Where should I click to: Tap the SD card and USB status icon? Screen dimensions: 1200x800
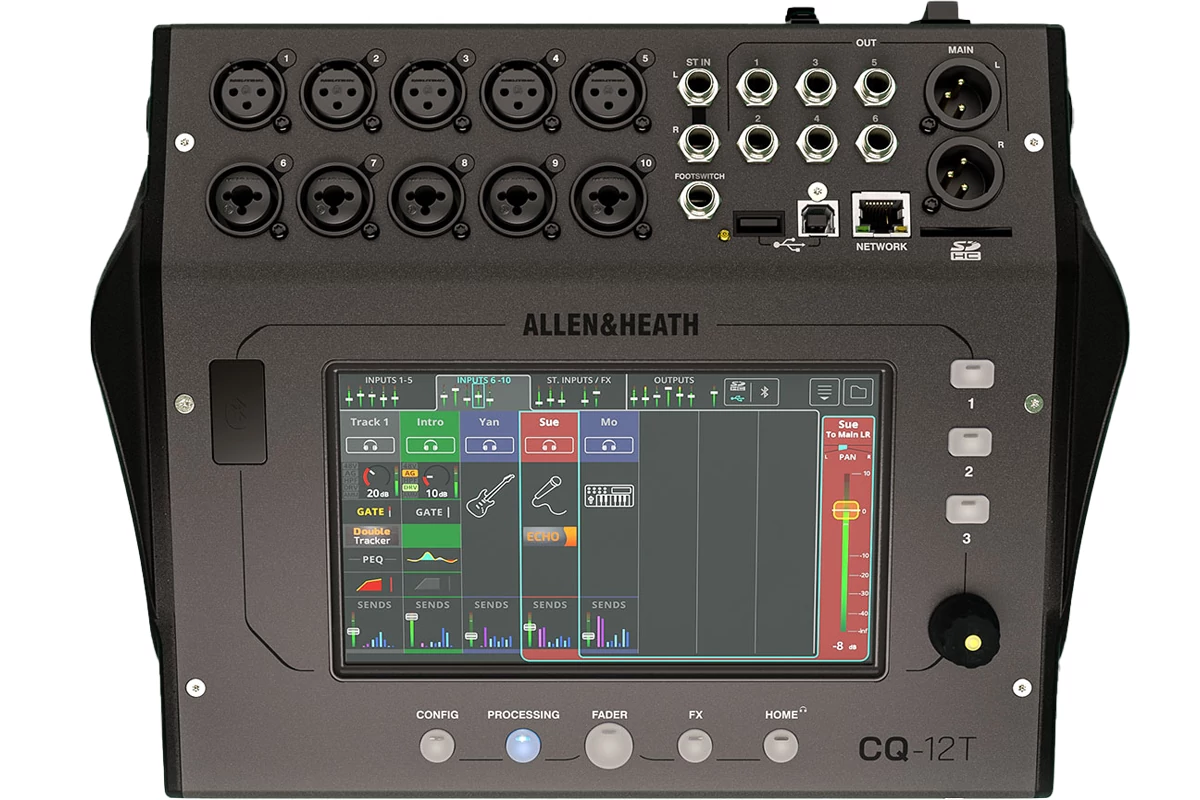tap(736, 392)
